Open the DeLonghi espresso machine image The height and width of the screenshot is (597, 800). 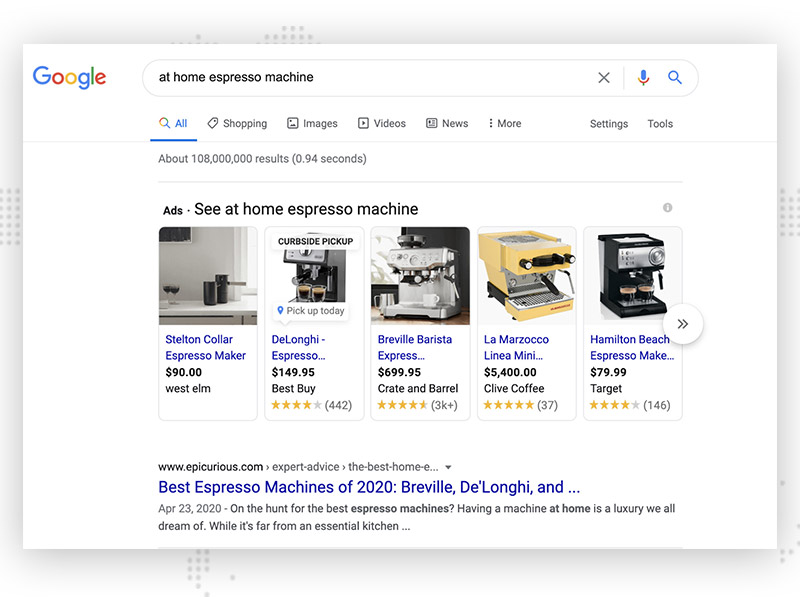click(314, 276)
